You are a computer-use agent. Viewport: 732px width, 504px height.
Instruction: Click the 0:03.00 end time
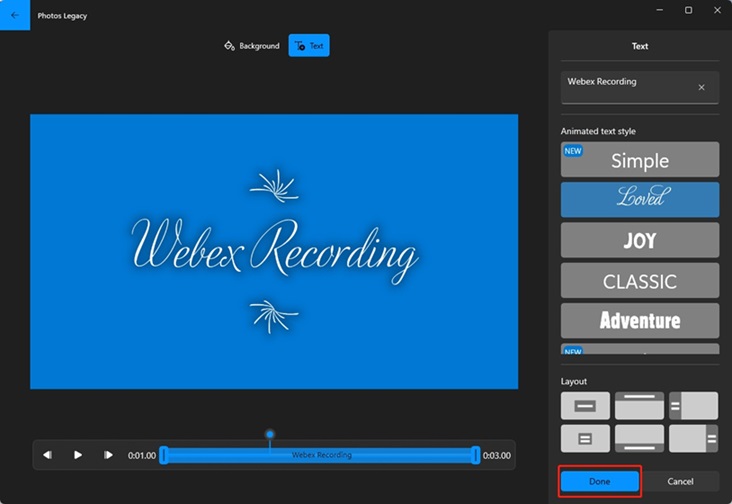tap(497, 455)
